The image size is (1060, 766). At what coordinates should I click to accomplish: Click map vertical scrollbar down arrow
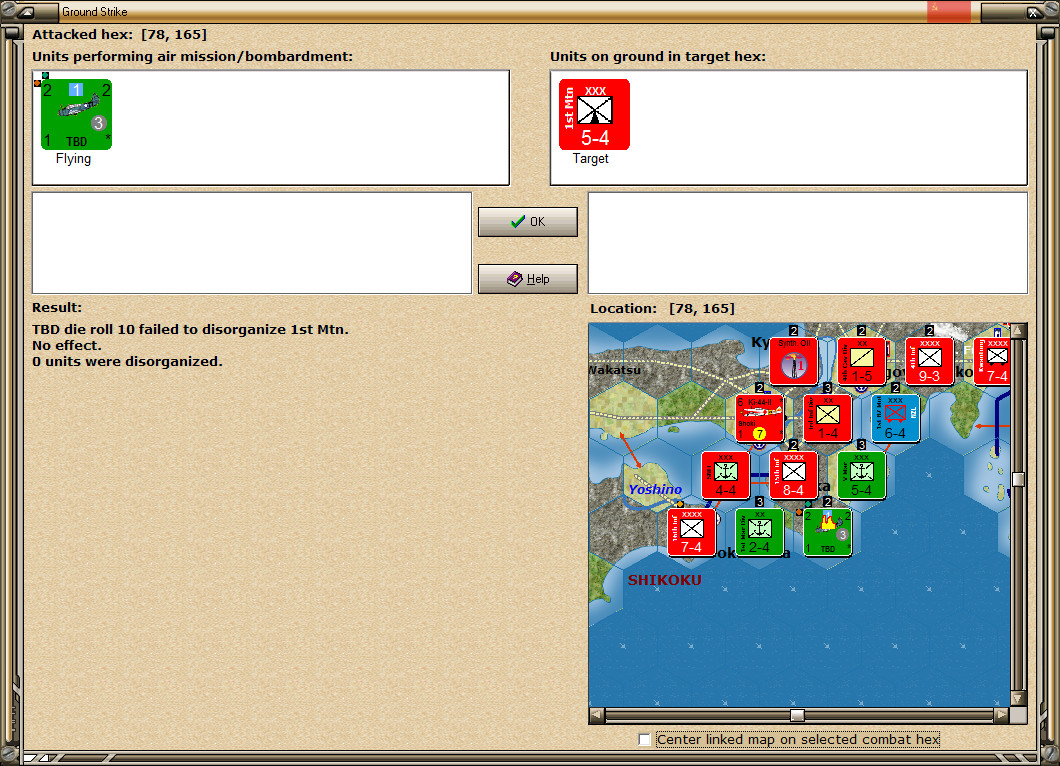click(1018, 698)
